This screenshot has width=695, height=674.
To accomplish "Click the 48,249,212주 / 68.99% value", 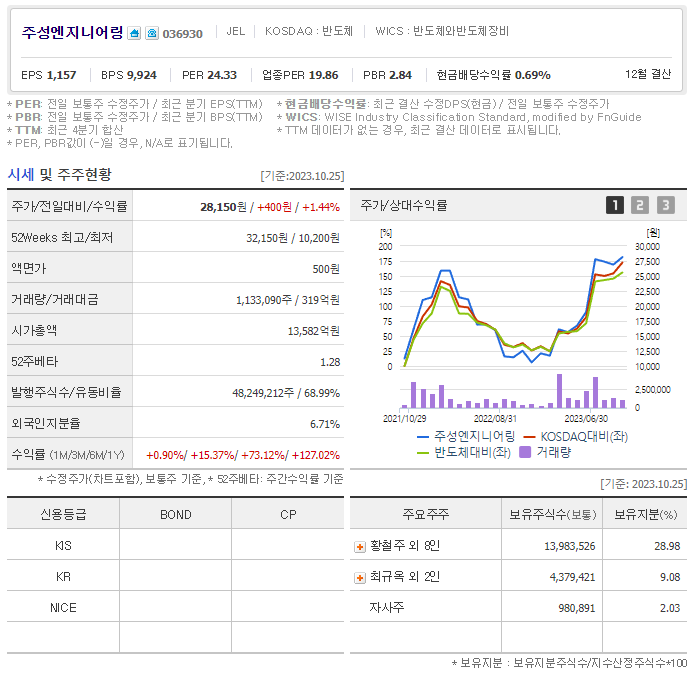I will [286, 393].
